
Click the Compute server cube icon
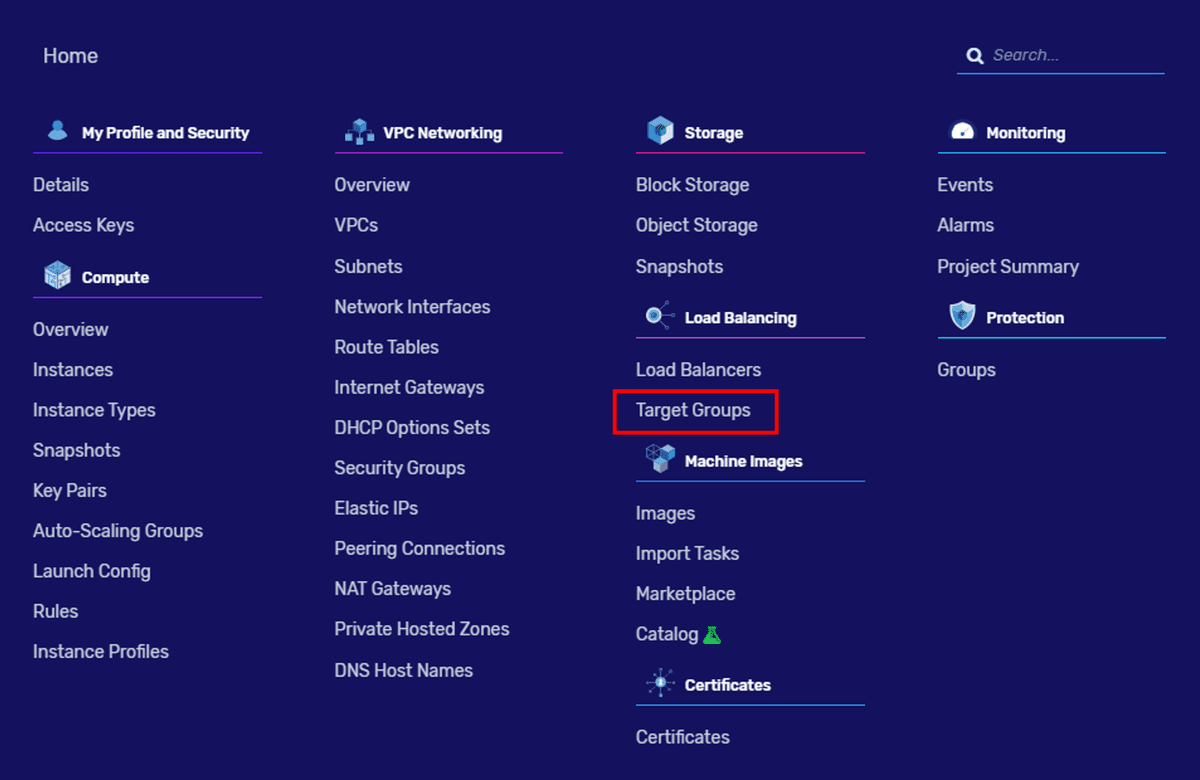58,275
